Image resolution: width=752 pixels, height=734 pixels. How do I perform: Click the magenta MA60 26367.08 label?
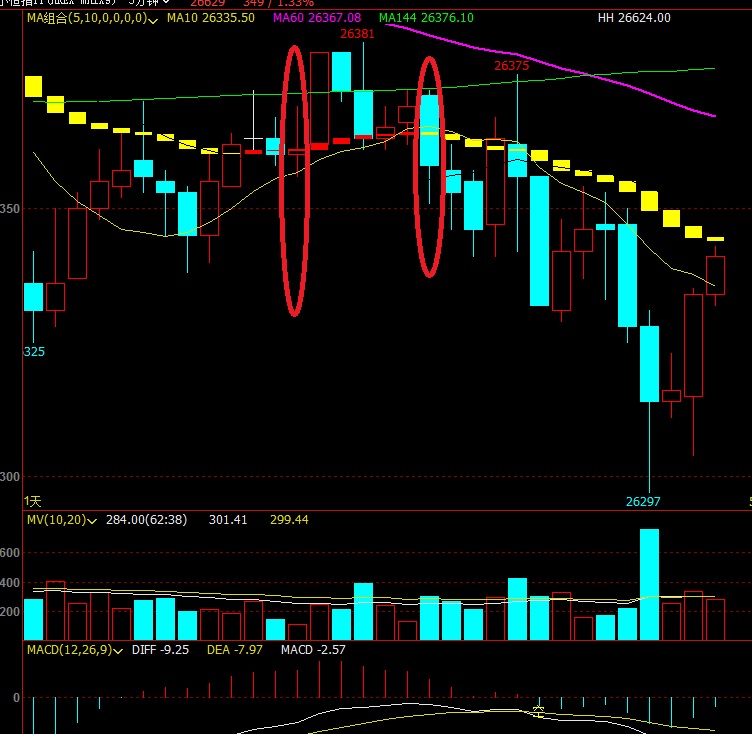point(317,18)
